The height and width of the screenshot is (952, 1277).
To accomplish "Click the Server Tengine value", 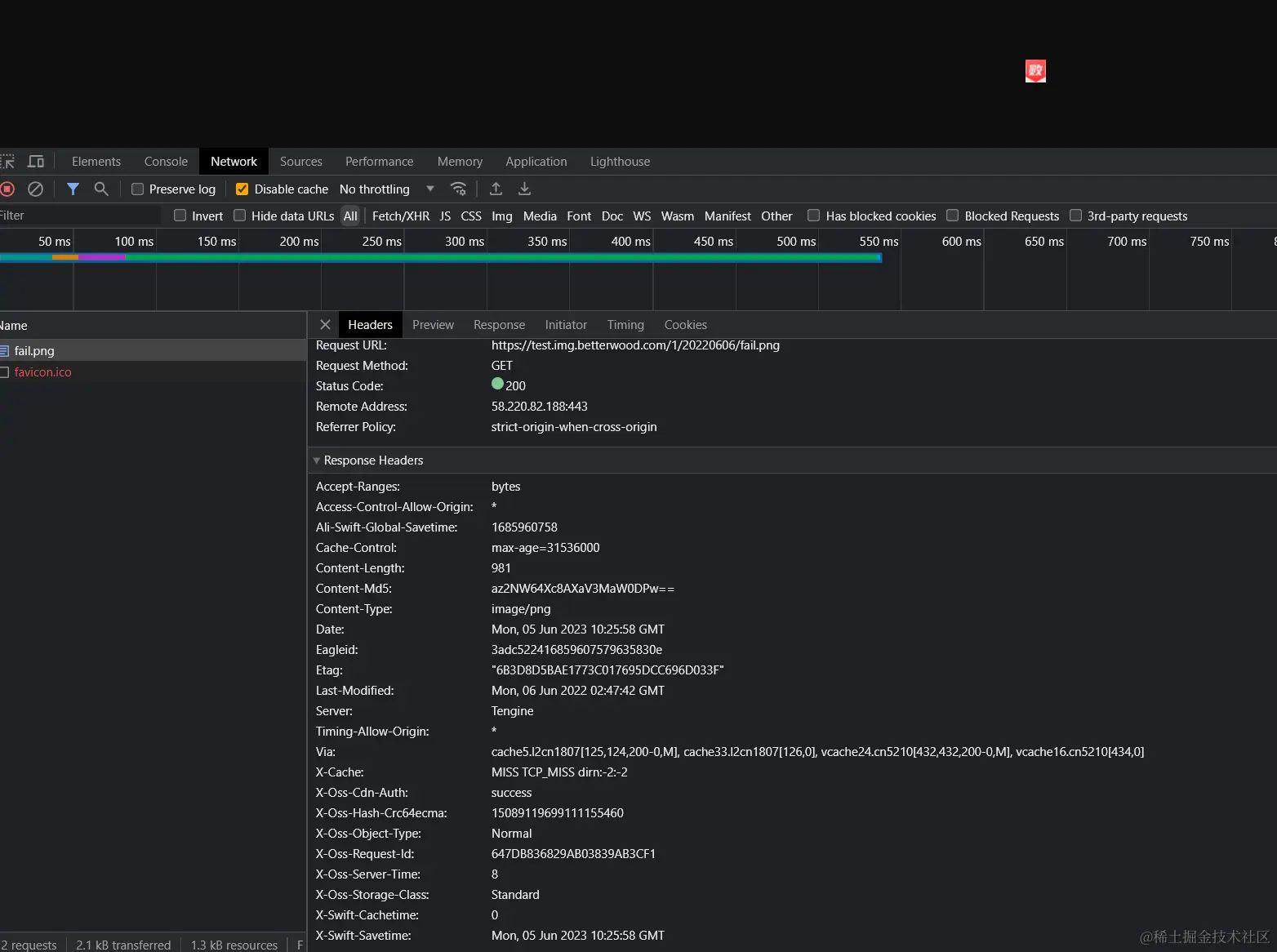I will (512, 711).
